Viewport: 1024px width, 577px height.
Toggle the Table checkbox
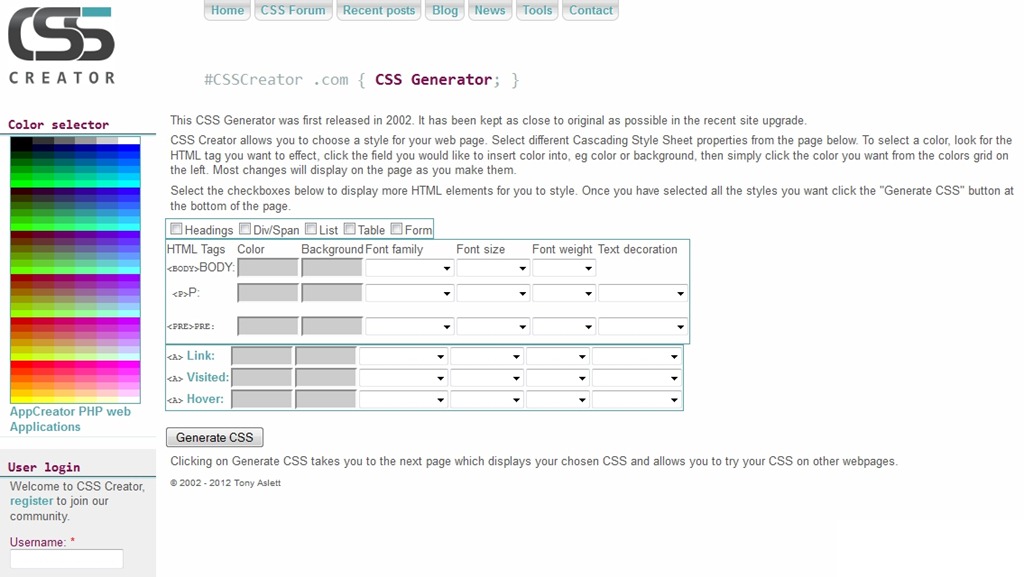tap(349, 229)
